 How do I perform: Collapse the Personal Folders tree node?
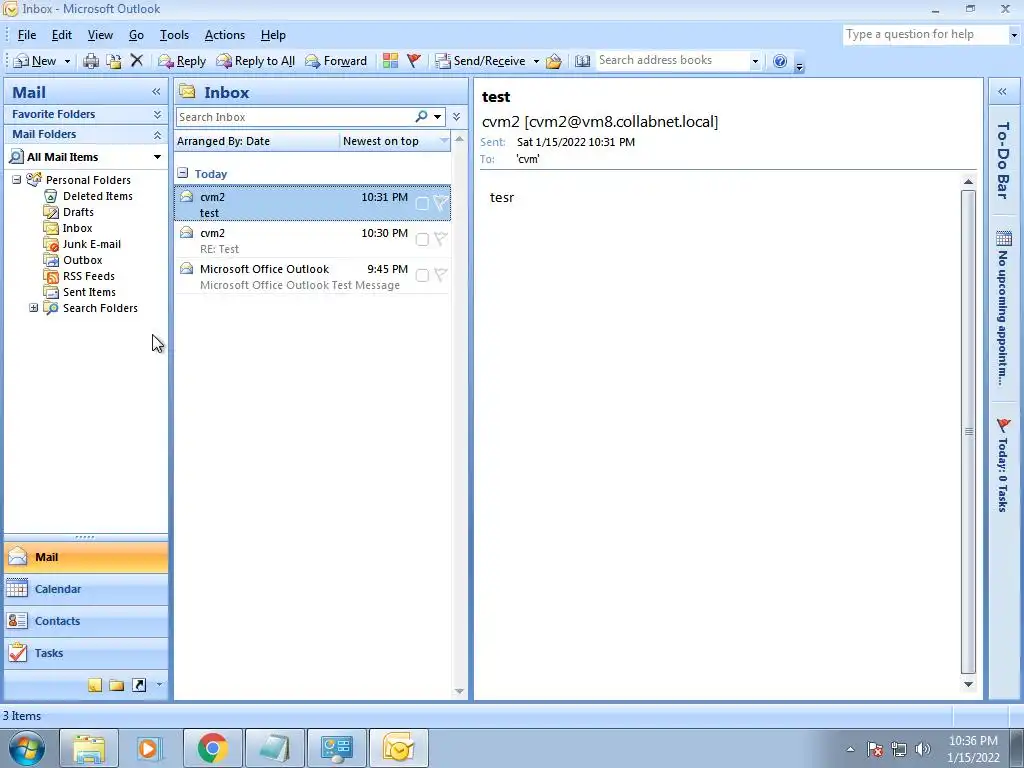[17, 180]
